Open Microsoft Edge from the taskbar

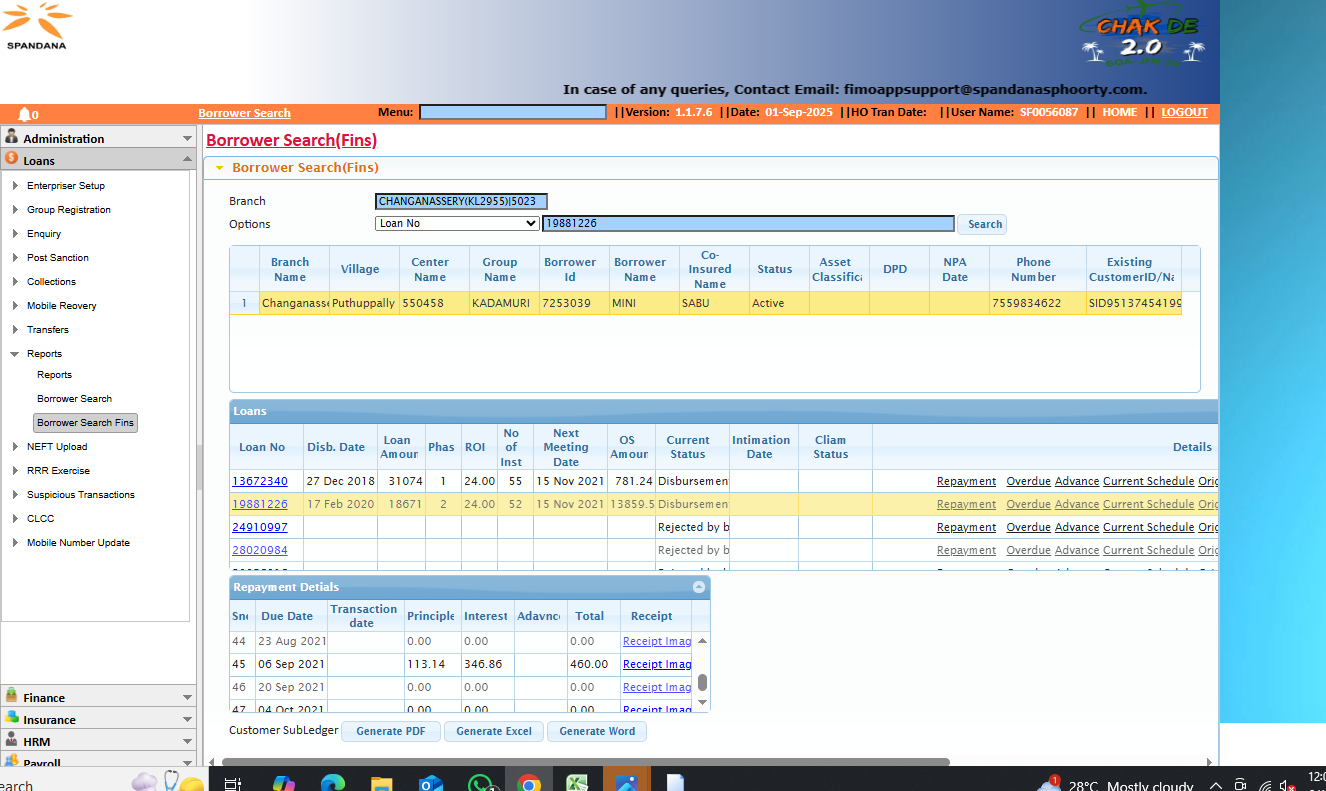pyautogui.click(x=333, y=784)
